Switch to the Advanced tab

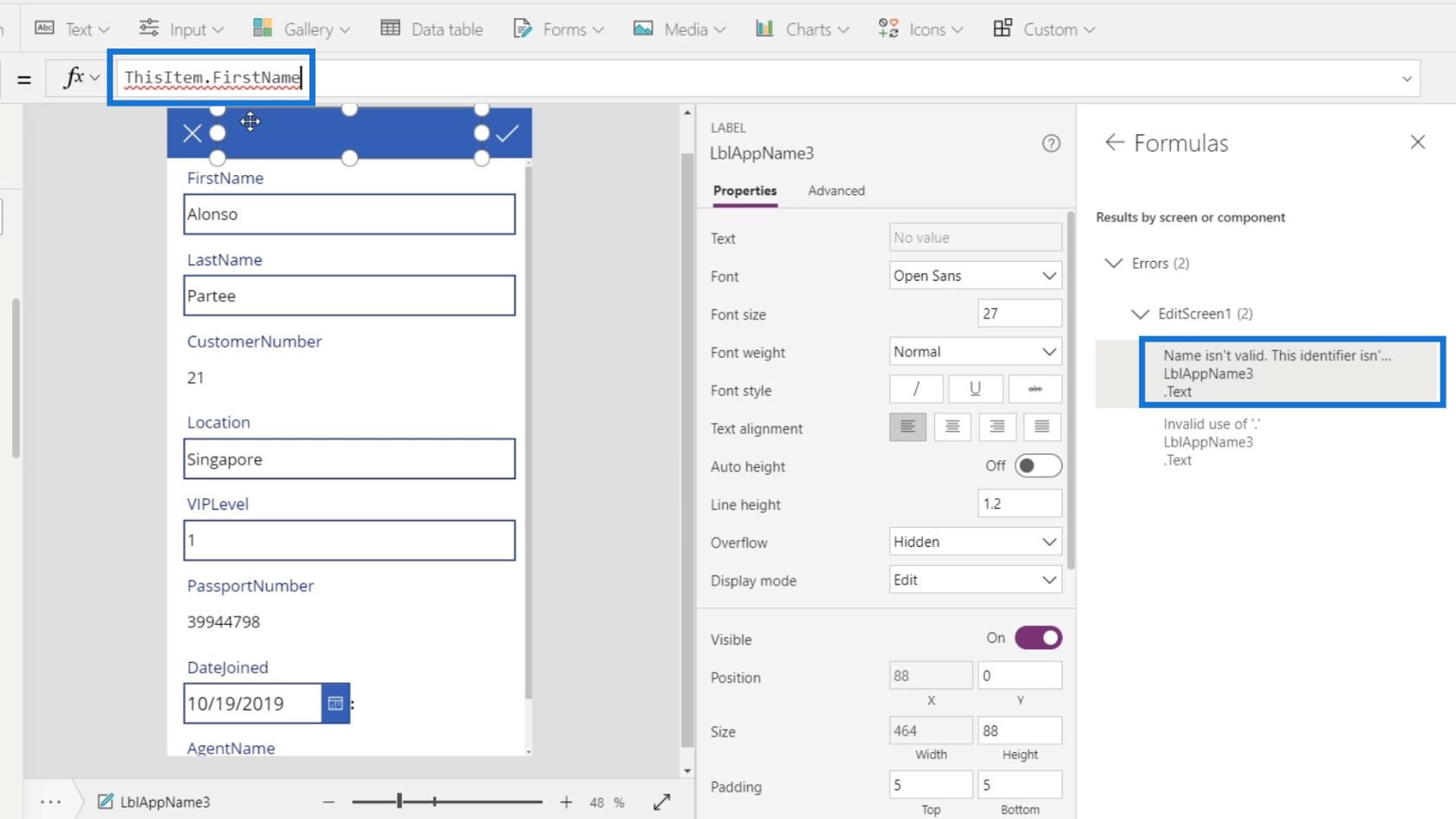(836, 191)
